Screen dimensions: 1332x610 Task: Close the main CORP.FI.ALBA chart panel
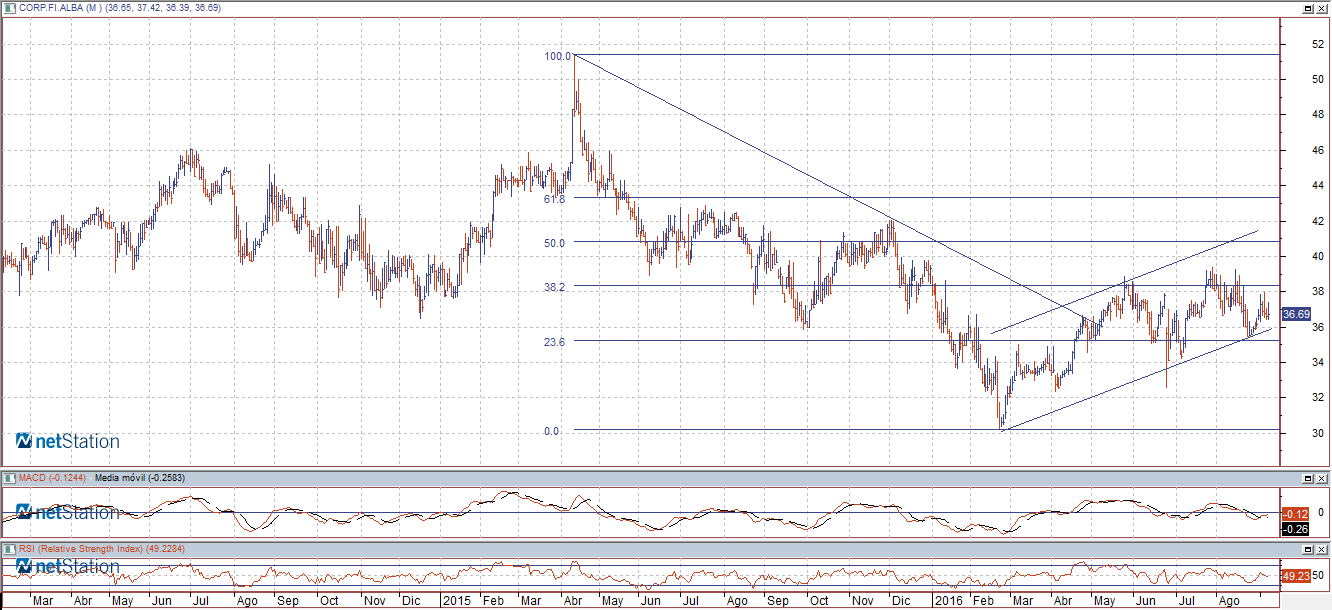(x=1322, y=8)
